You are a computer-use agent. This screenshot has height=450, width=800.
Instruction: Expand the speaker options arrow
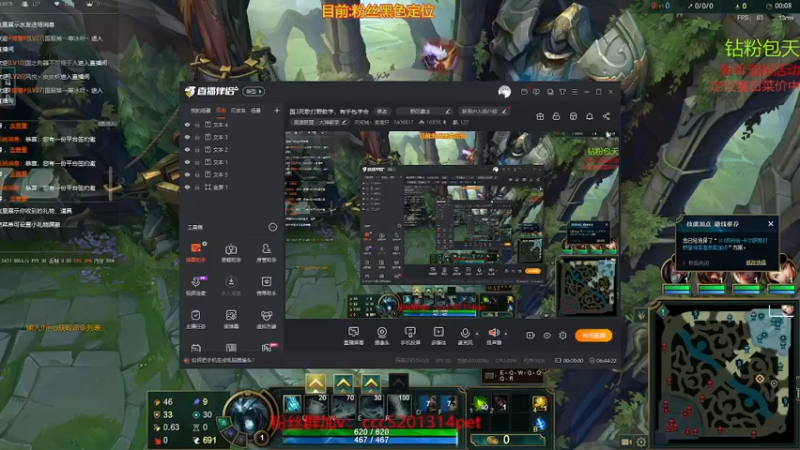tap(506, 334)
